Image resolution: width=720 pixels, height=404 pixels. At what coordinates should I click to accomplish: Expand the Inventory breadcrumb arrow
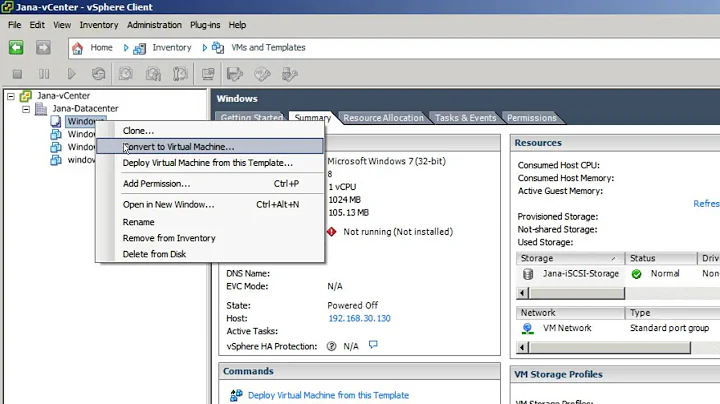(x=126, y=48)
